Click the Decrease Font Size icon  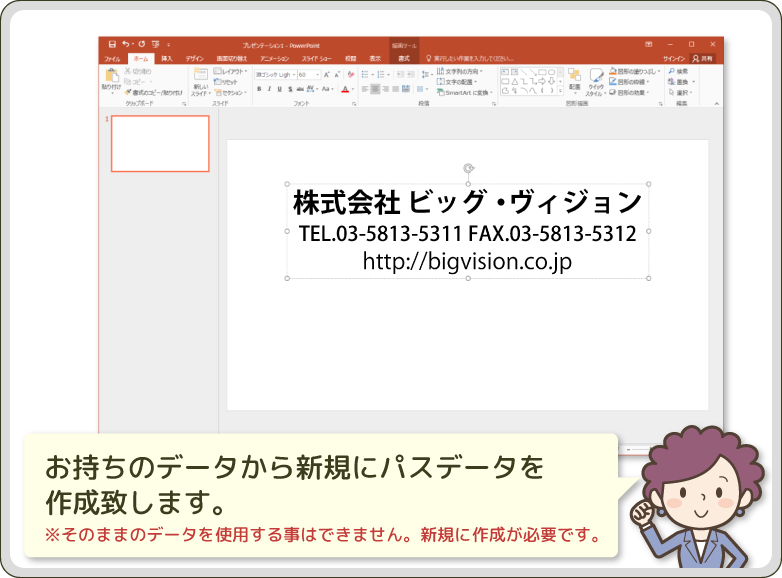point(337,75)
